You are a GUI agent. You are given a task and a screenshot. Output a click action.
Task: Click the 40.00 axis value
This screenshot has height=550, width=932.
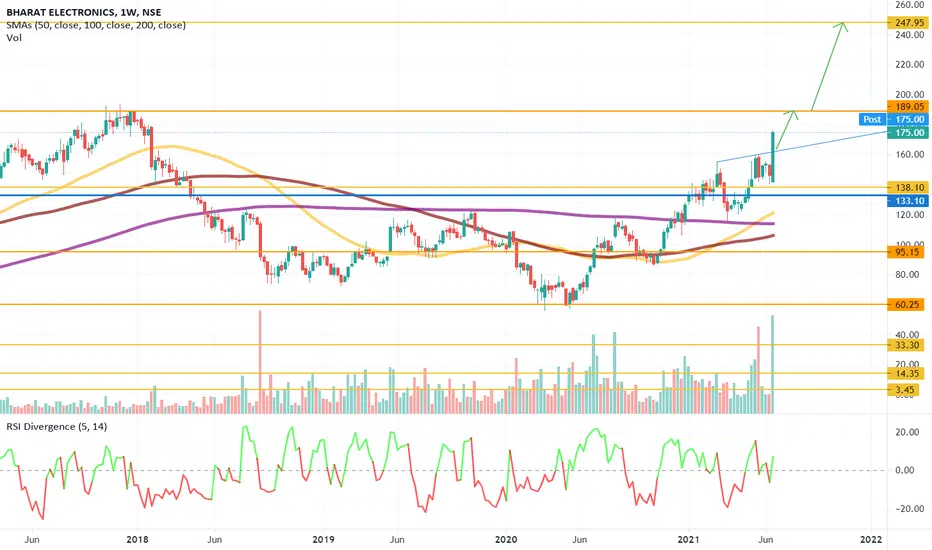click(x=908, y=334)
